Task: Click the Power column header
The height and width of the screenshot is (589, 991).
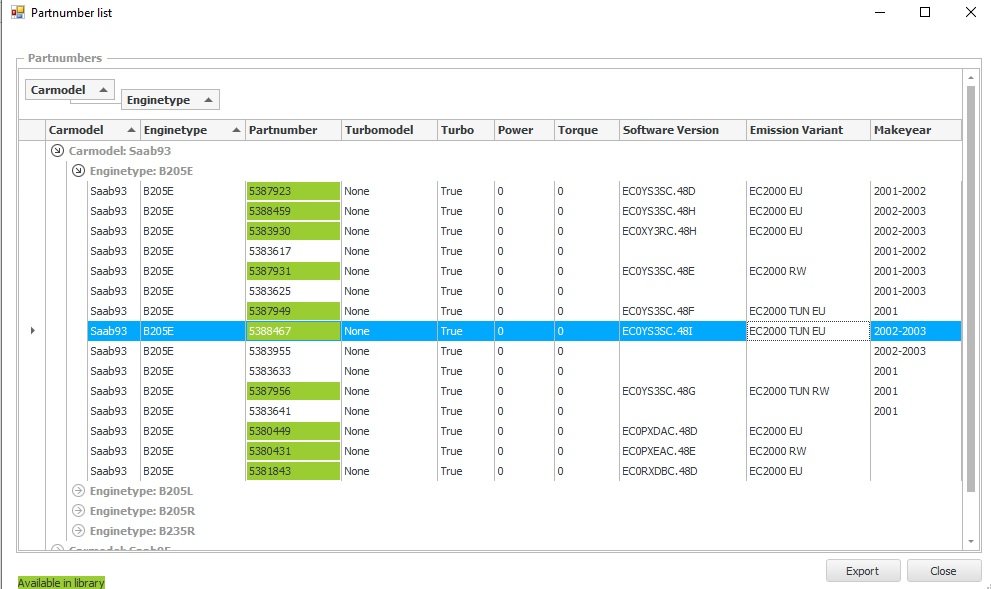Action: tap(525, 130)
